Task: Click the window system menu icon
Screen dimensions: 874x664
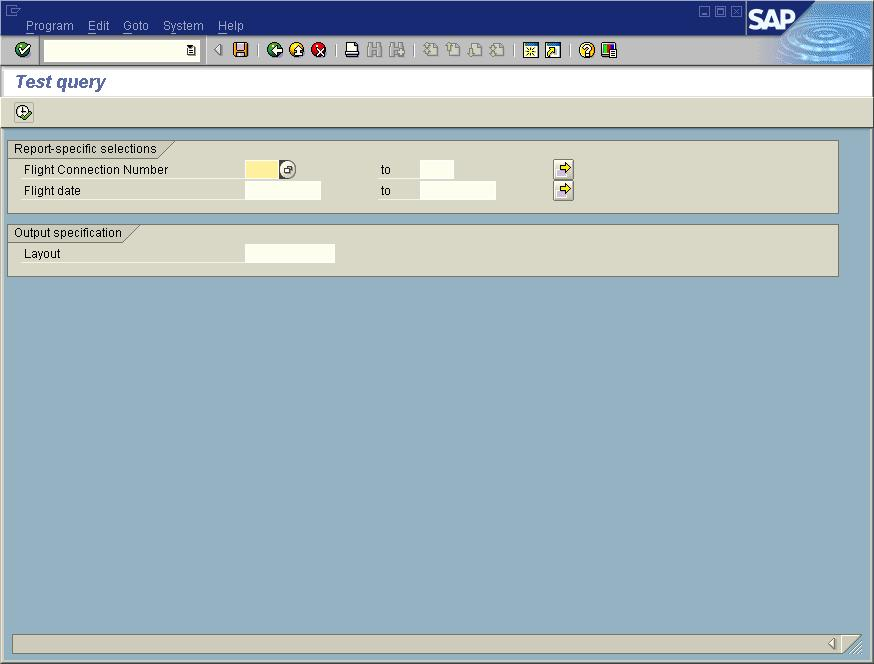Action: tap(13, 10)
